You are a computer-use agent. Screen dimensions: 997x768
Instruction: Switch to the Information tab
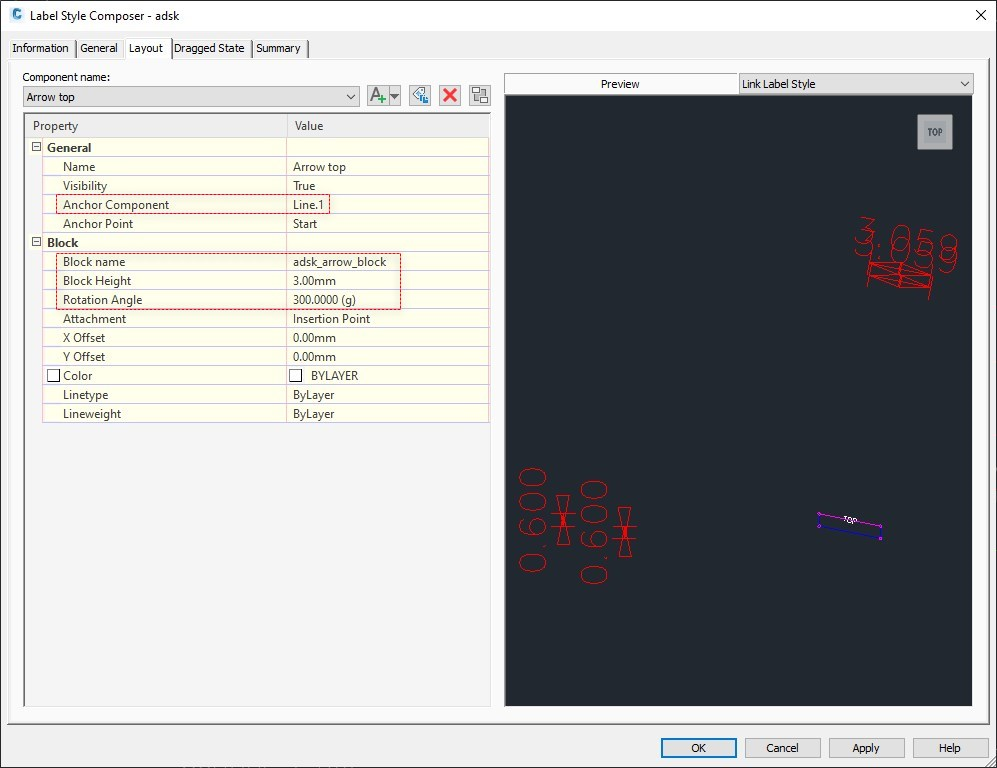coord(40,47)
